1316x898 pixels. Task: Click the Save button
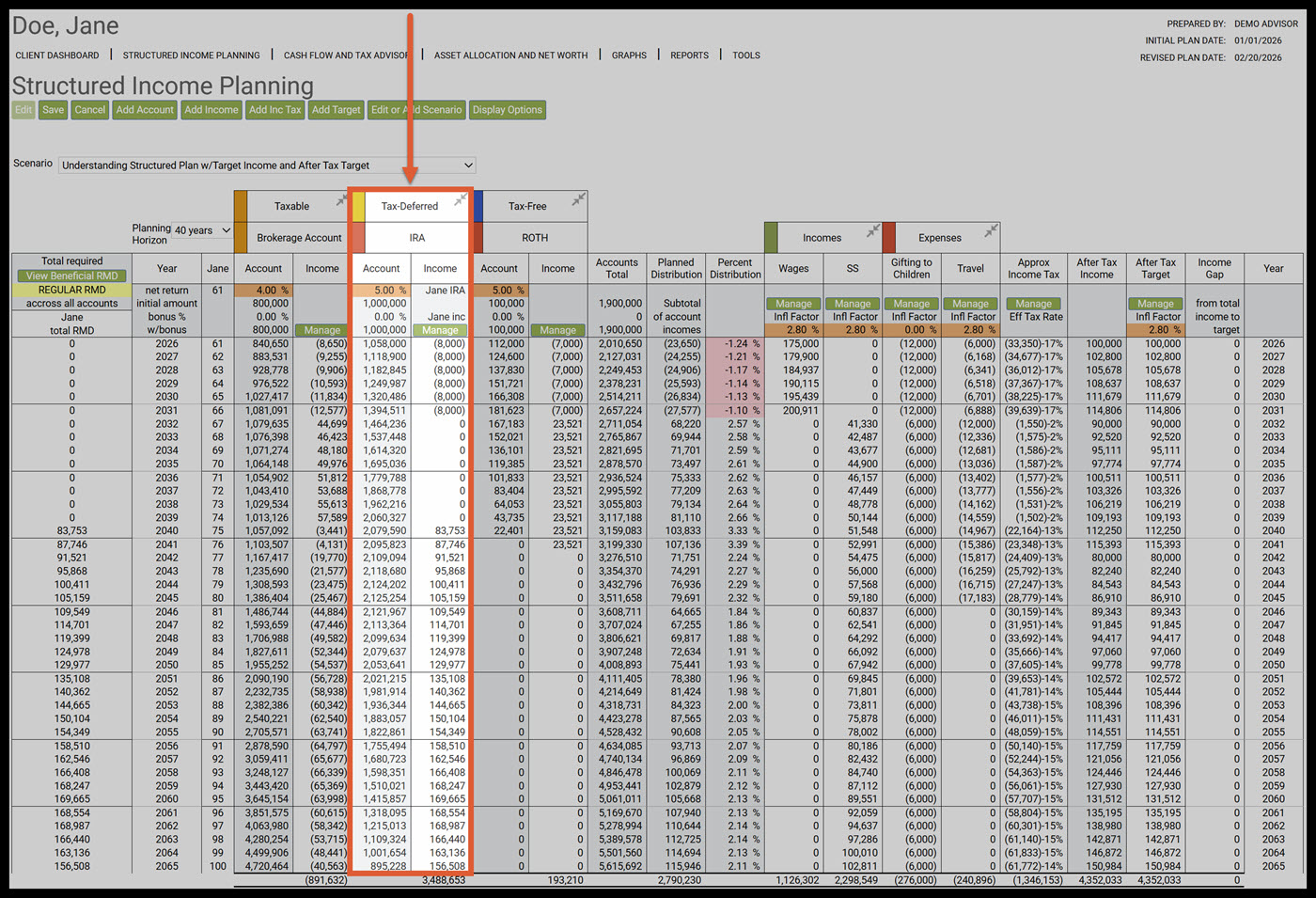pos(54,110)
